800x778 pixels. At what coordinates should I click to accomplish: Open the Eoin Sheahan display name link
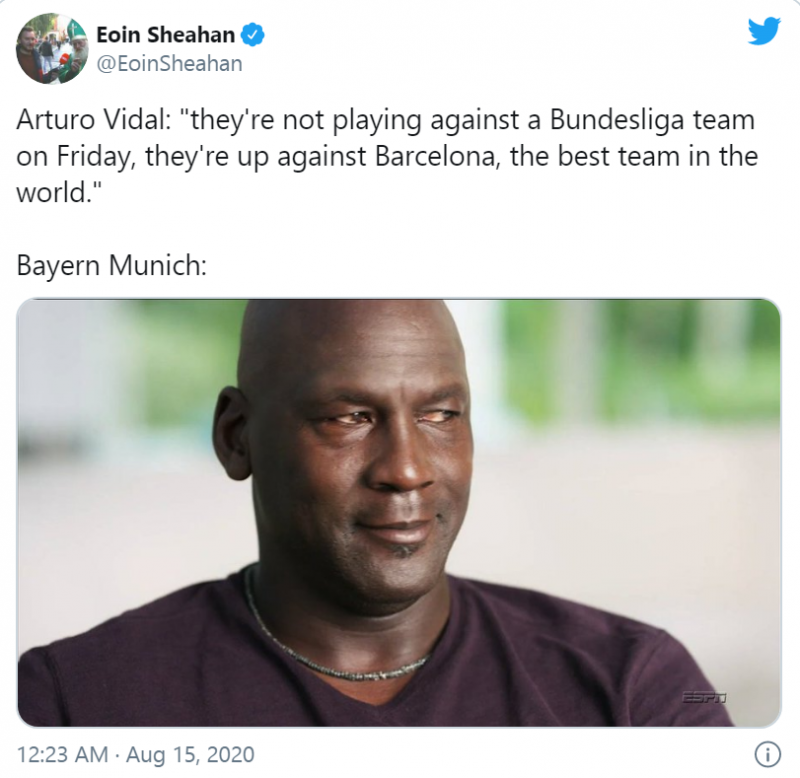click(x=165, y=35)
